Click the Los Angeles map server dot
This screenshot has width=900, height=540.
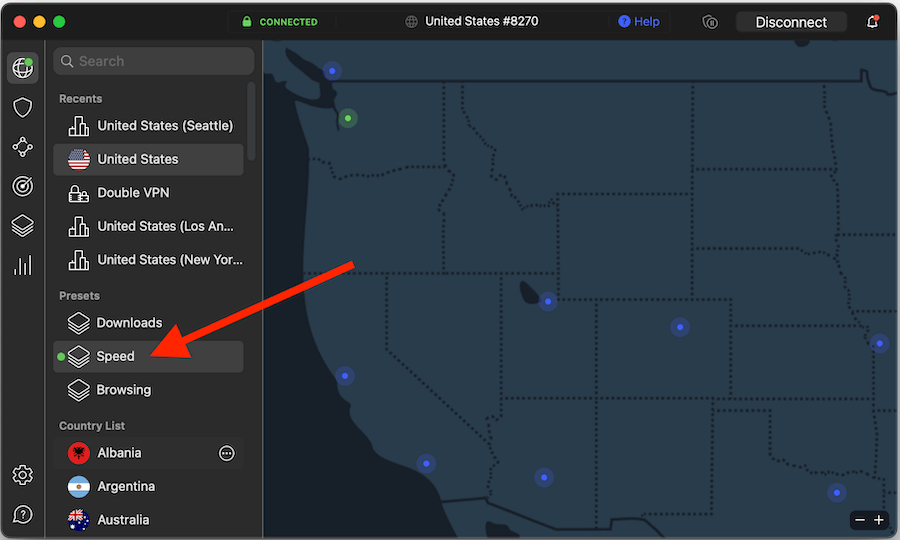426,464
